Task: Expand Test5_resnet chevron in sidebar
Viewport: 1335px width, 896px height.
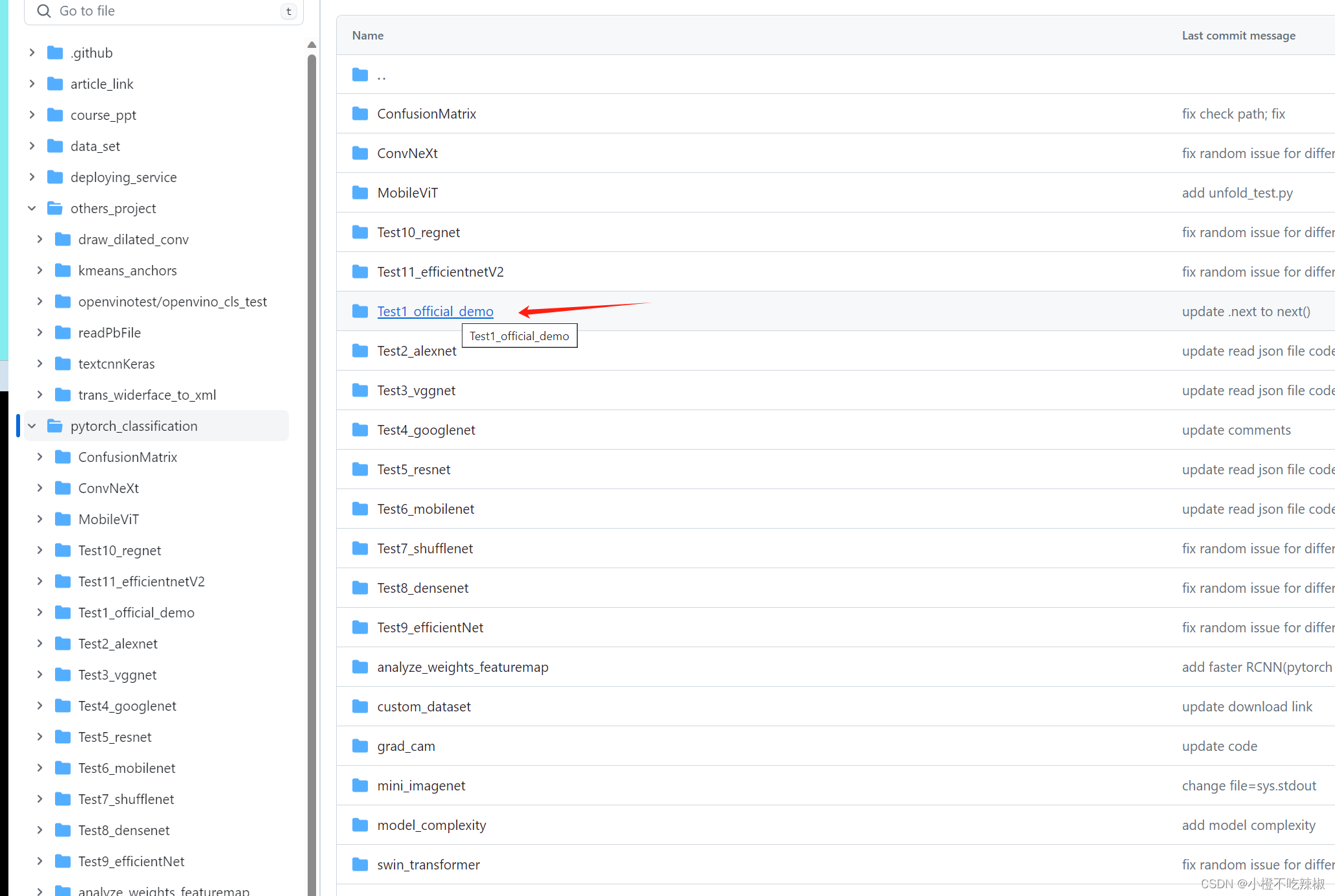Action: [40, 737]
